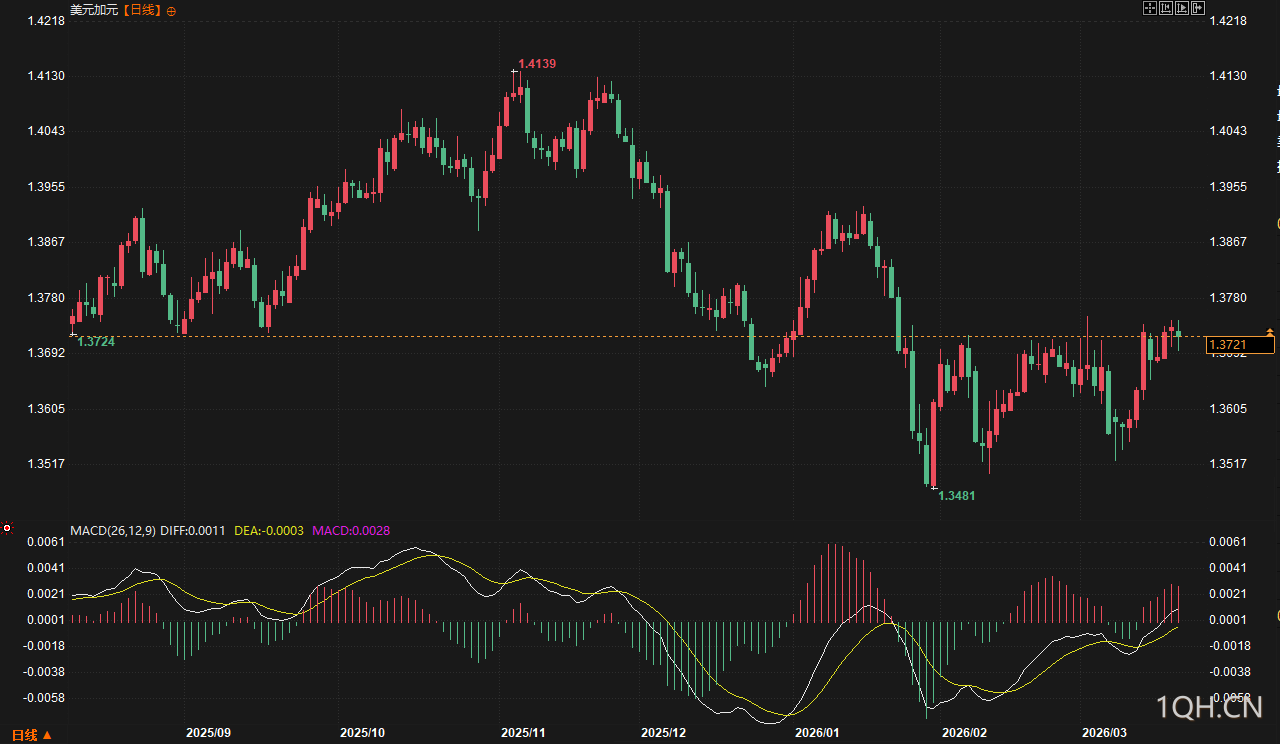Click the 美元加元 symbol title
Image resolution: width=1280 pixels, height=744 pixels.
click(93, 10)
